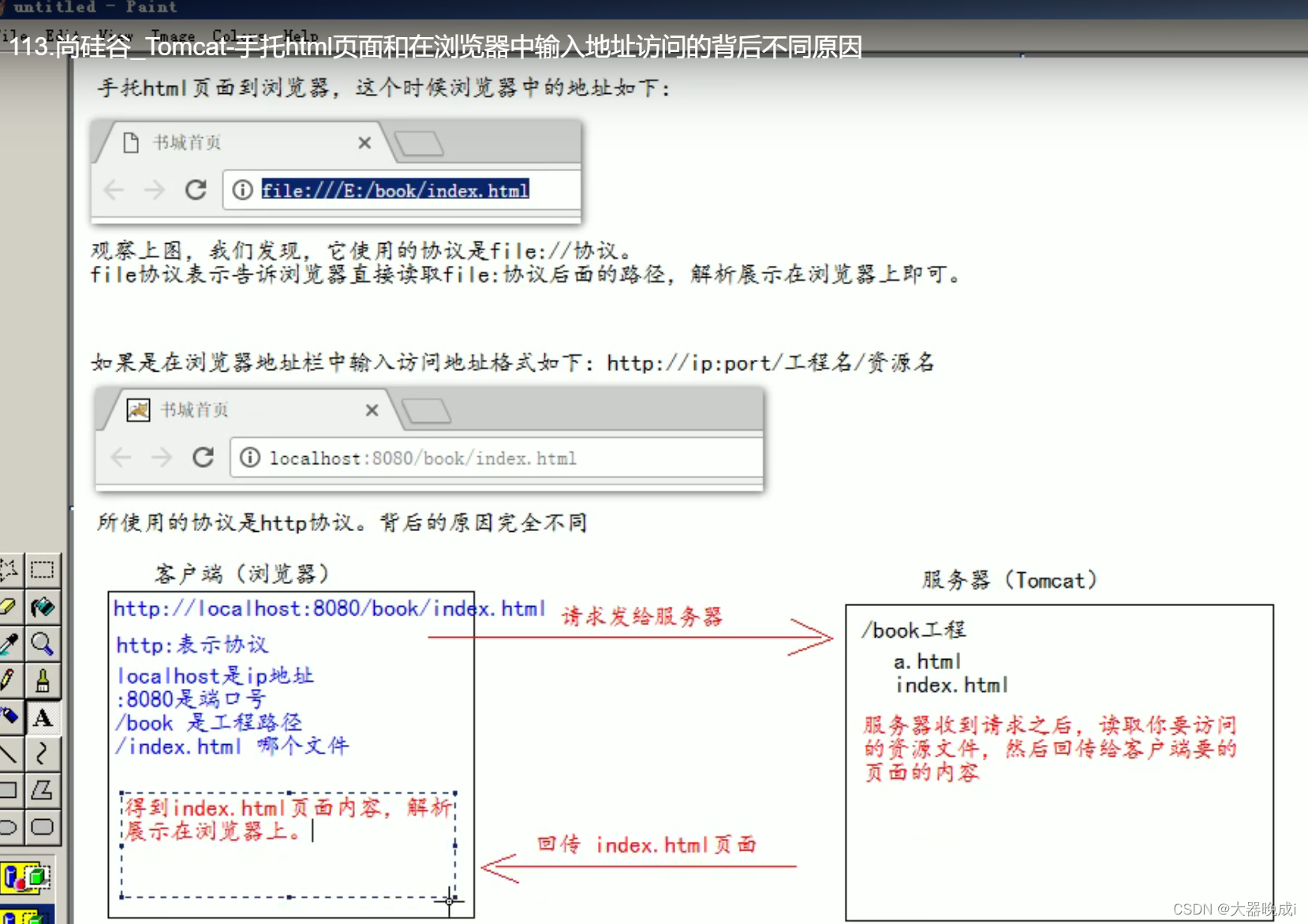Open the View menu

pyautogui.click(x=115, y=36)
